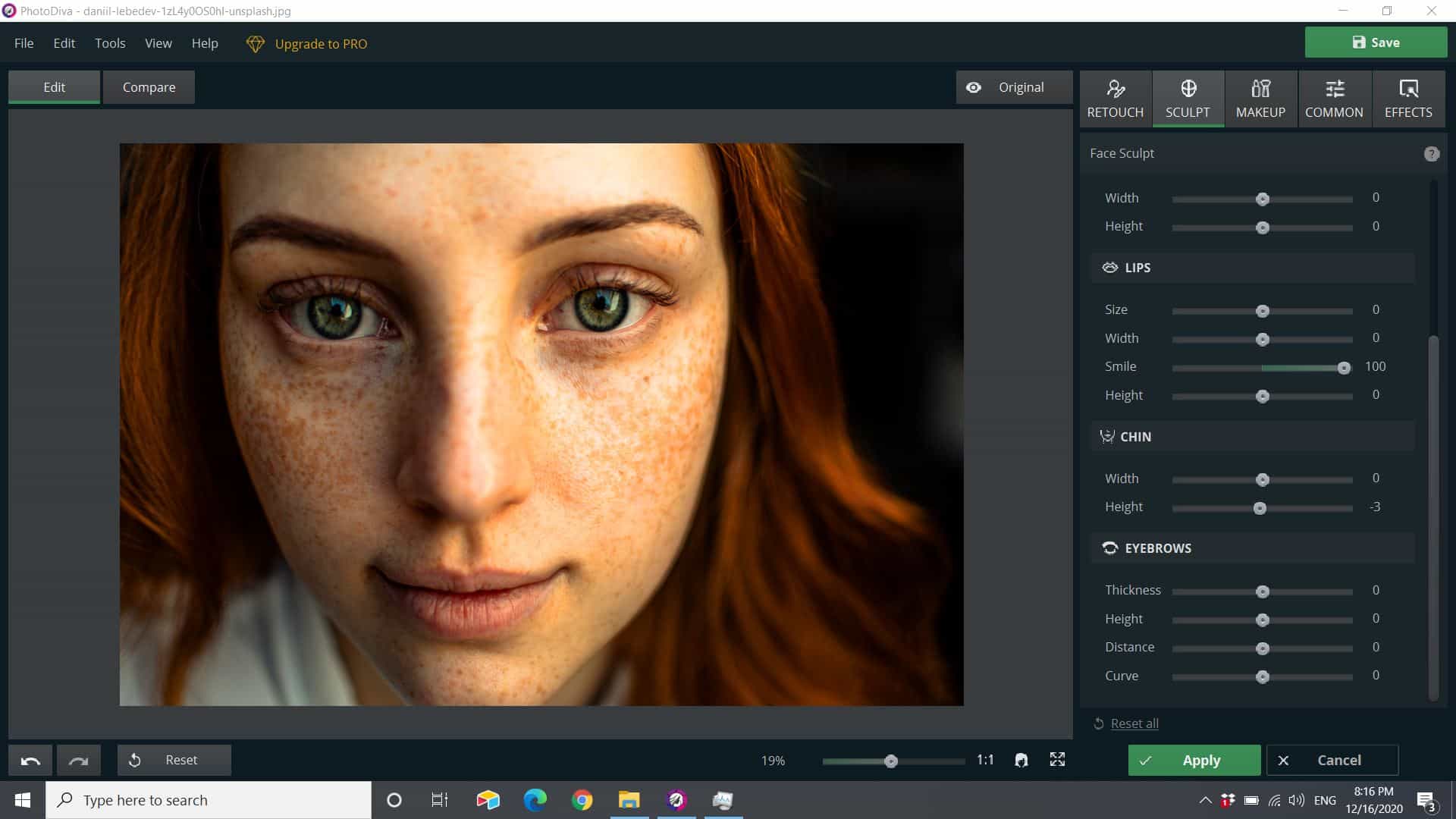
Task: Open the Tools menu
Action: (110, 43)
